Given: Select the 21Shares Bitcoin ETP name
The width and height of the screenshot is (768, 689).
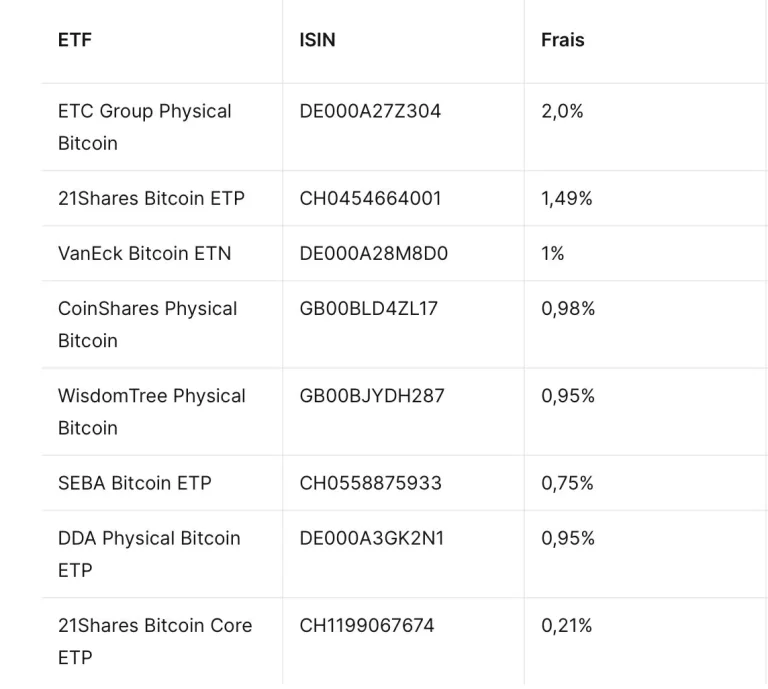Looking at the screenshot, I should [x=151, y=198].
